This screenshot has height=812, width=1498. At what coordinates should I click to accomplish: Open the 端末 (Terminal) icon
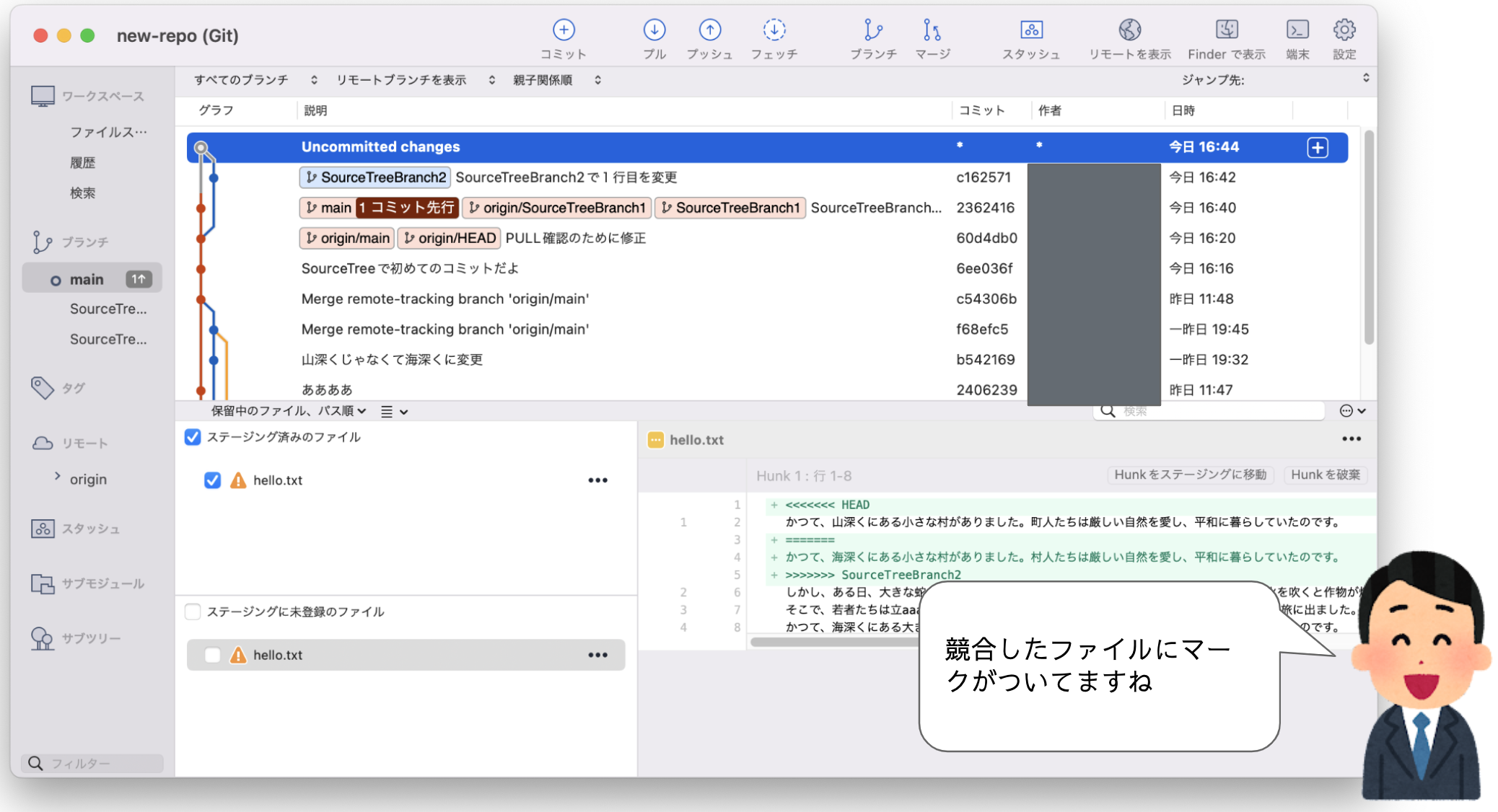[x=1297, y=30]
